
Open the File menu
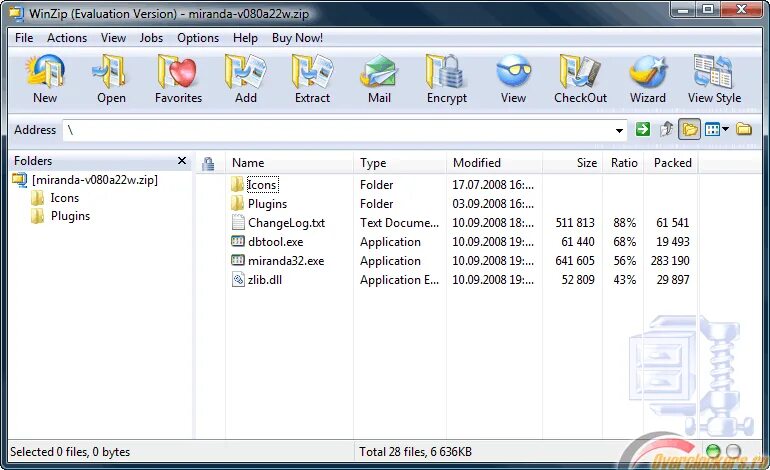click(x=24, y=38)
